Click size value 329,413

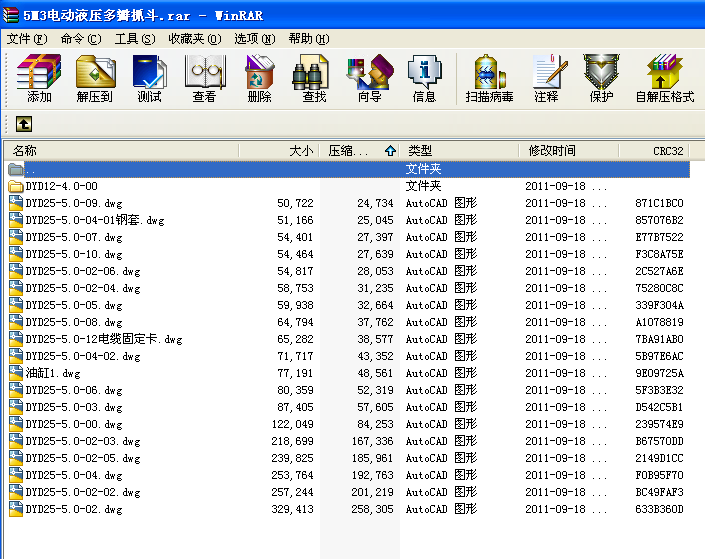click(292, 509)
